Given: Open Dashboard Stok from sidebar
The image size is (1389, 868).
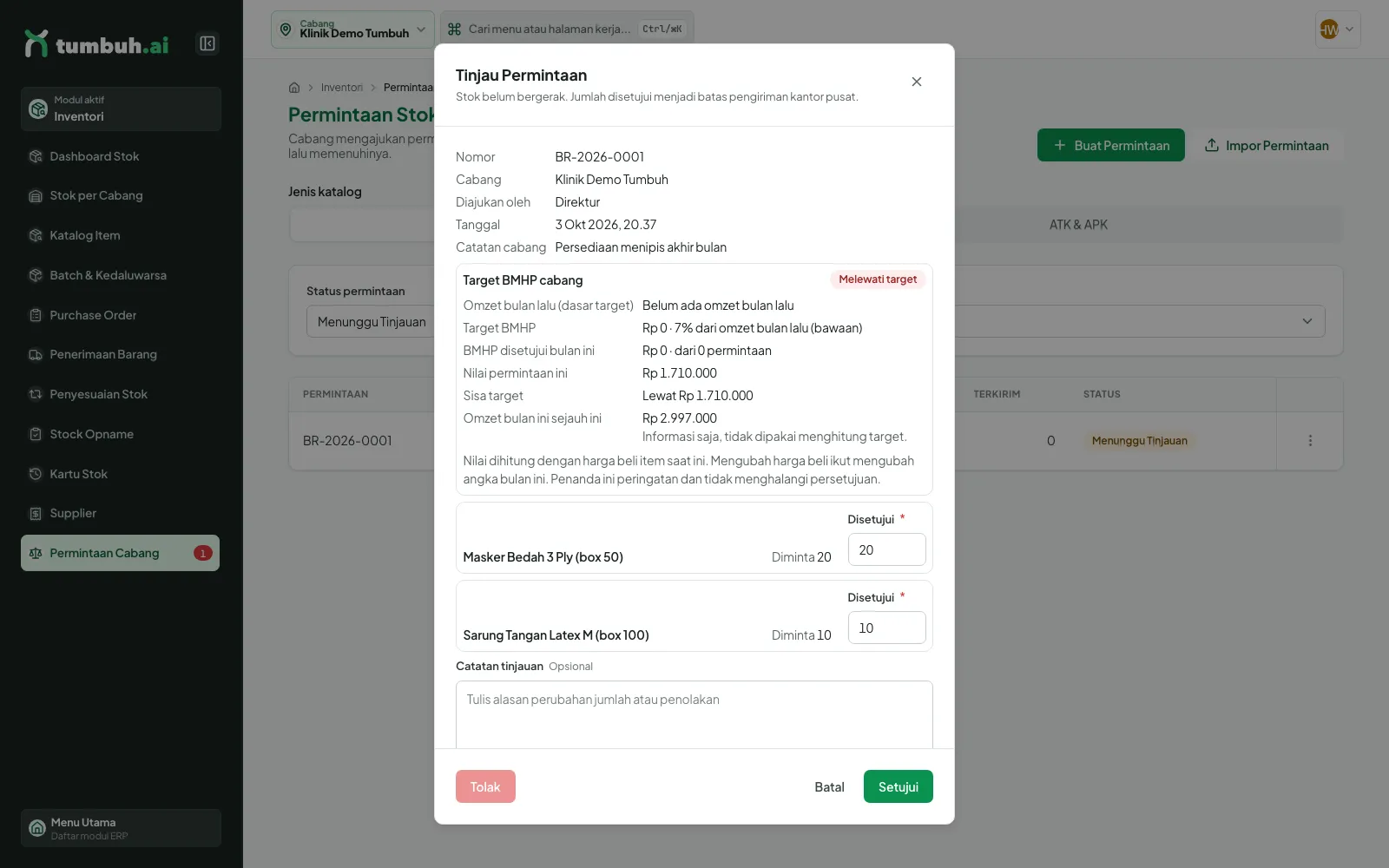Looking at the screenshot, I should 121,156.
